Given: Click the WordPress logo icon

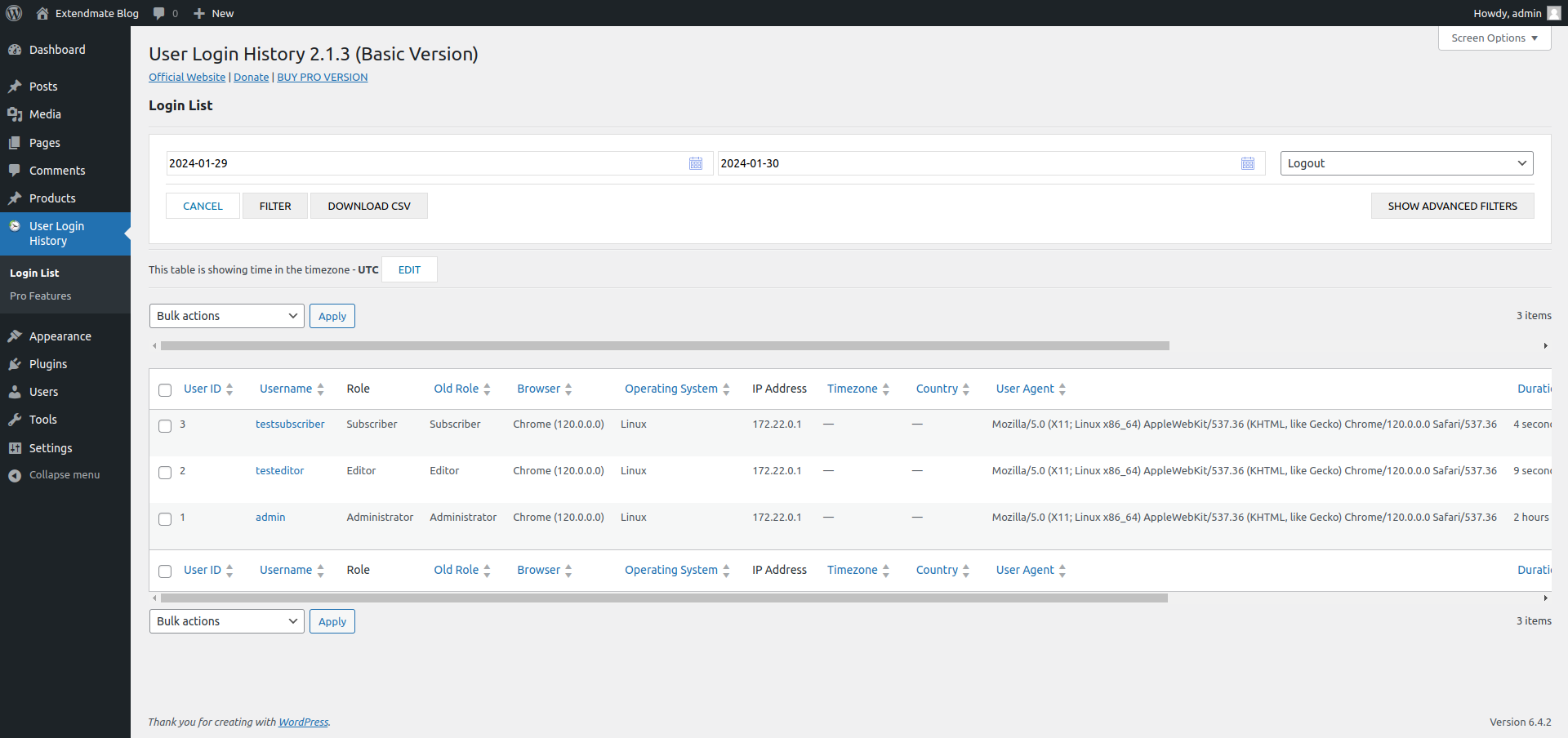Looking at the screenshot, I should click(14, 13).
